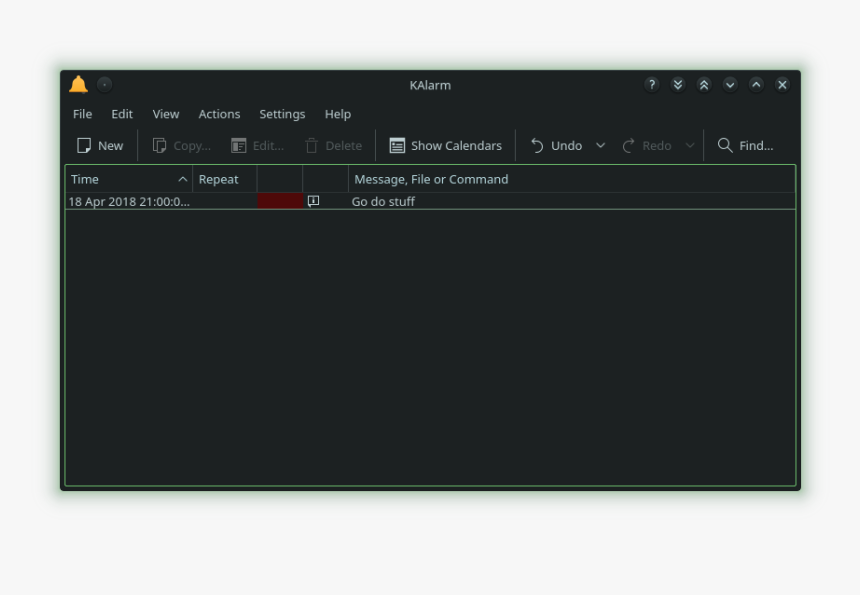Open the Settings menu
Image resolution: width=860 pixels, height=595 pixels.
pos(282,114)
